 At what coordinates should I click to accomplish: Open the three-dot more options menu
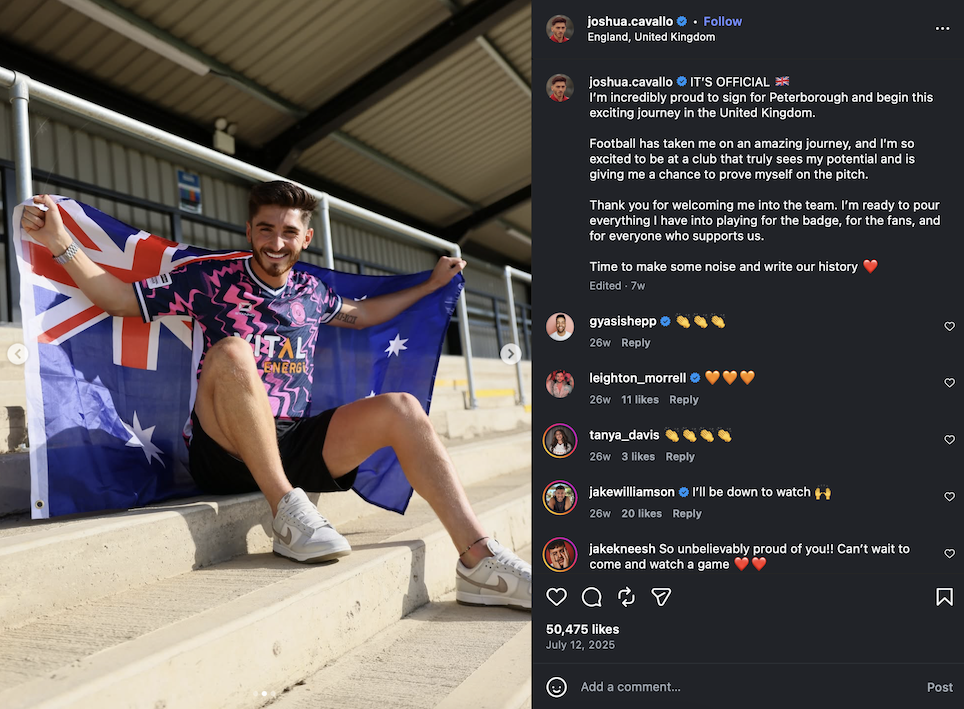(x=942, y=28)
